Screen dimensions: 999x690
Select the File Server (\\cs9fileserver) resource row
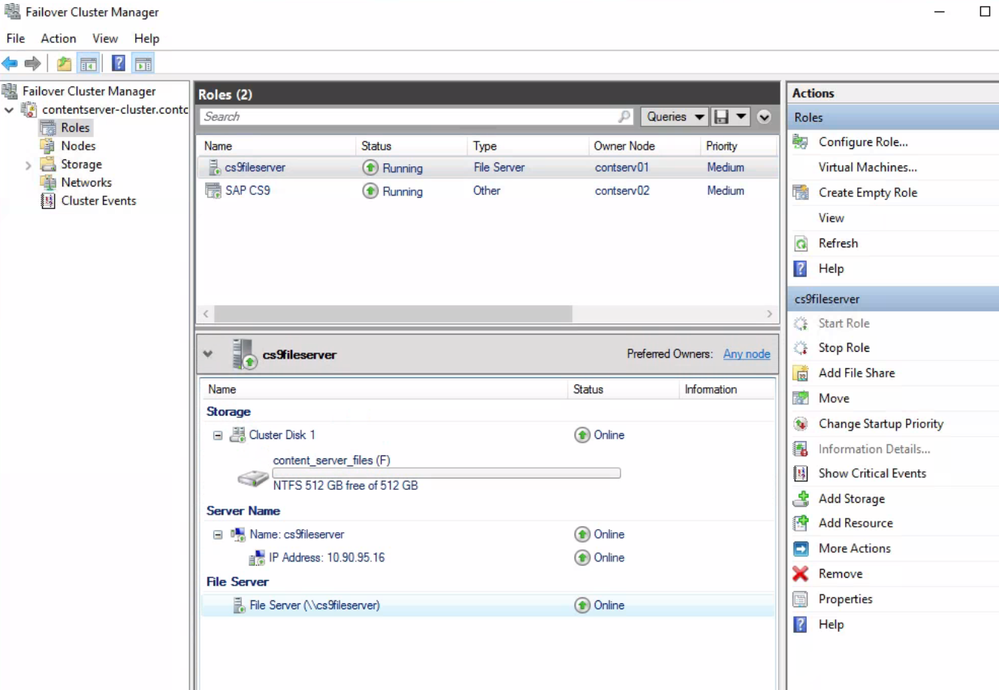(487, 605)
